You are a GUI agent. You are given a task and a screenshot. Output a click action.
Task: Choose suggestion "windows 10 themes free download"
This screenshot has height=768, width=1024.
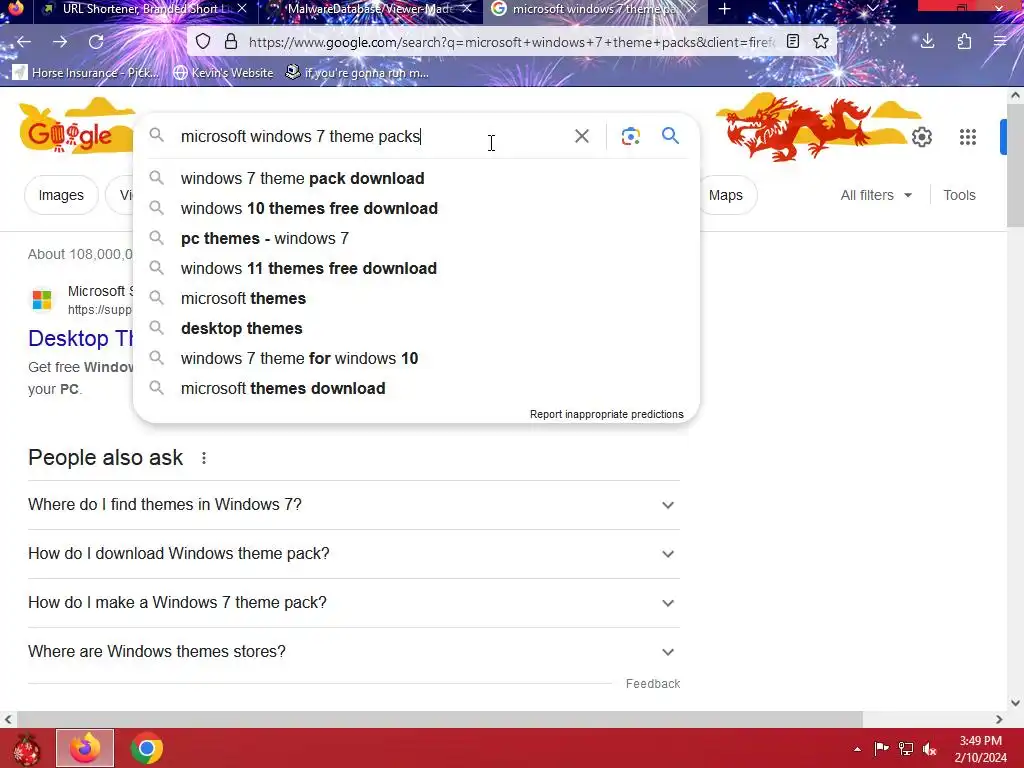[x=416, y=208]
